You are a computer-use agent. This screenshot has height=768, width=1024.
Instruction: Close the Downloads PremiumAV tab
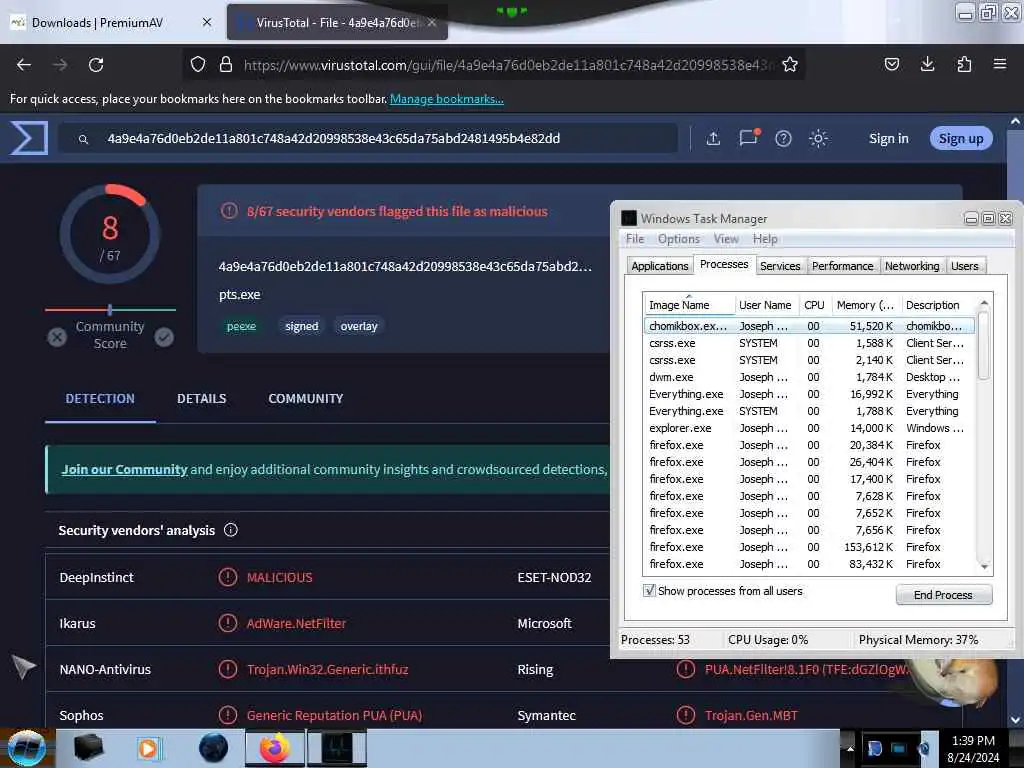[x=207, y=22]
